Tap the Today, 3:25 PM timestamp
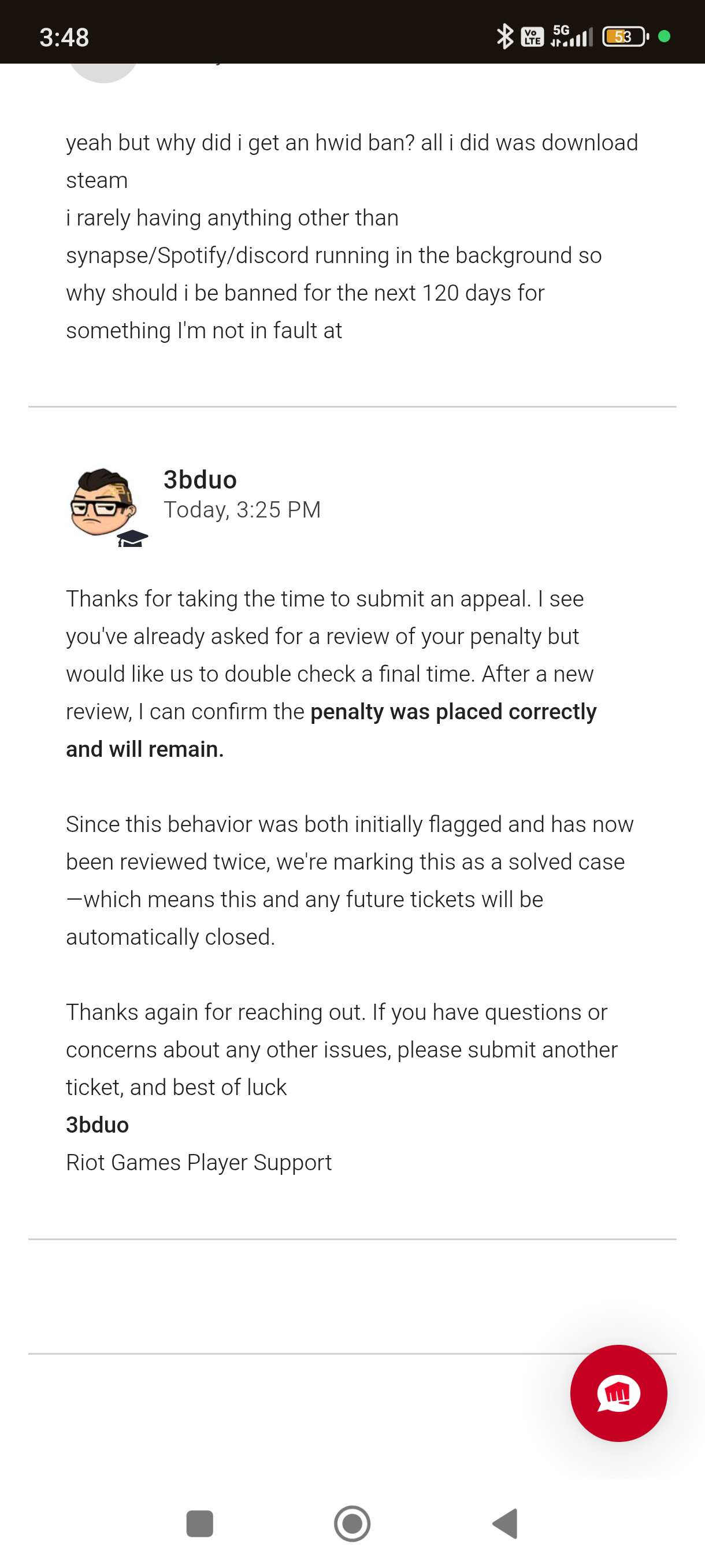 [242, 509]
